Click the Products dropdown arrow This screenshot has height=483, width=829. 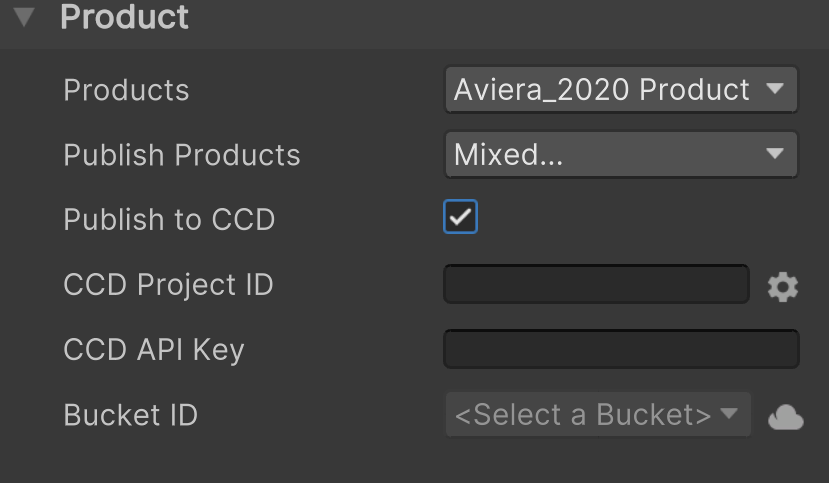774,89
